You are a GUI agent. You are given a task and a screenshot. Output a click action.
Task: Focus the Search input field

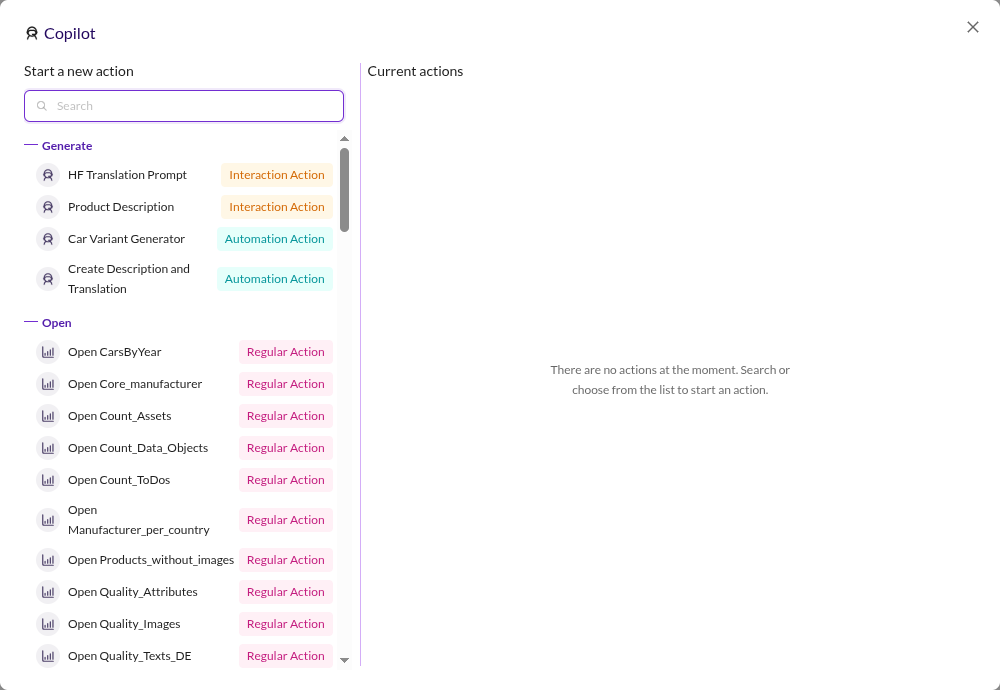184,106
